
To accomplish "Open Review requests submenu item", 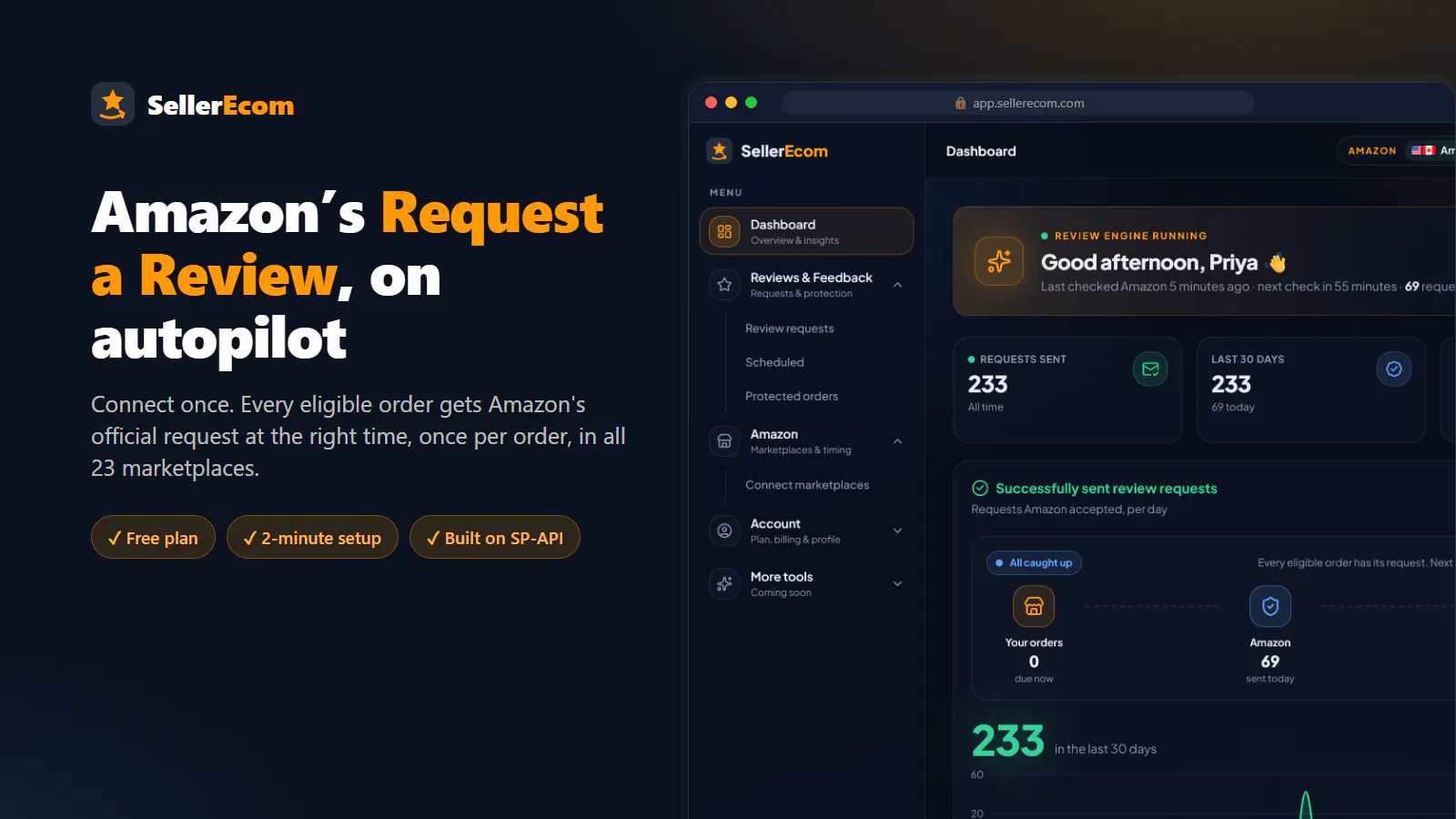I will pyautogui.click(x=789, y=329).
